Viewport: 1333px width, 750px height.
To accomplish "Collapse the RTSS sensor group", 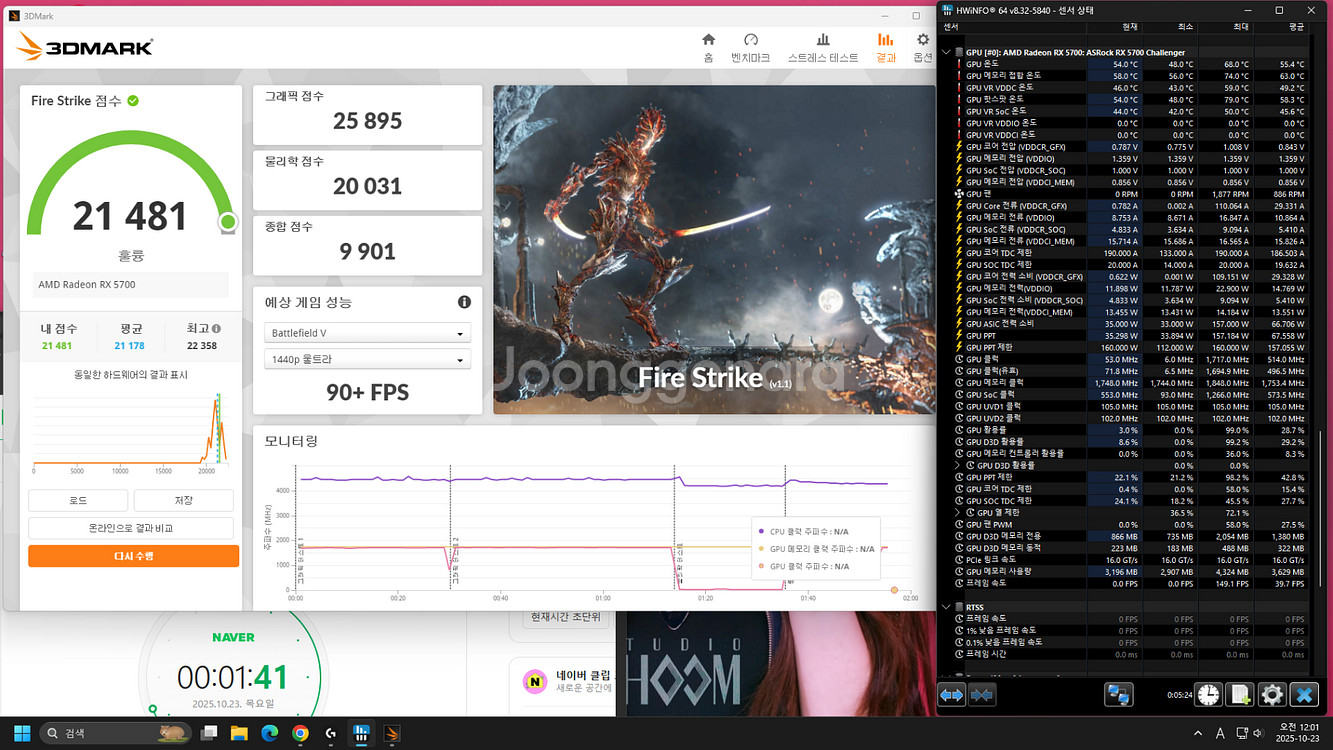I will point(947,607).
